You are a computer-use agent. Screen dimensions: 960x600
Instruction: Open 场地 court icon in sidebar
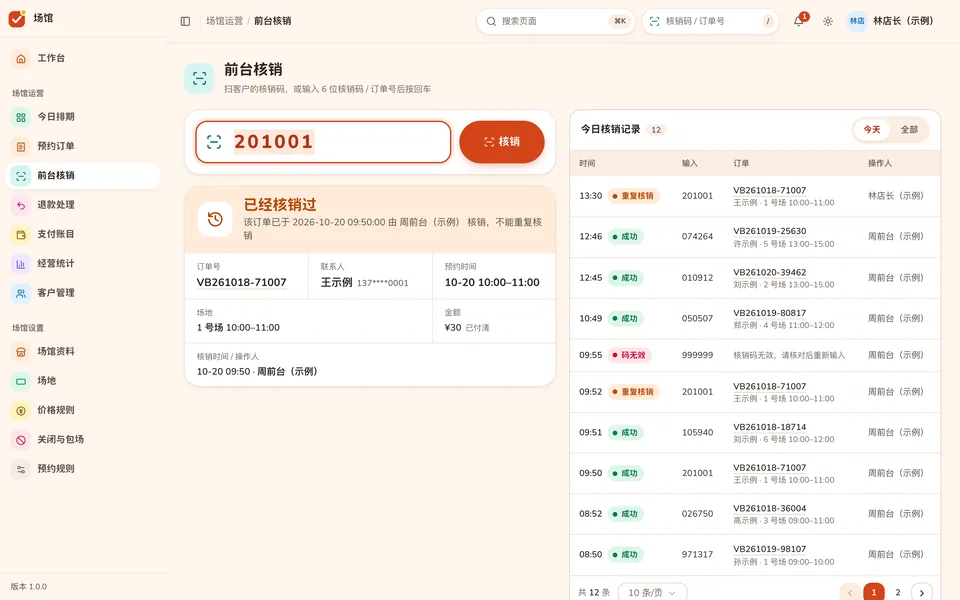coord(21,381)
